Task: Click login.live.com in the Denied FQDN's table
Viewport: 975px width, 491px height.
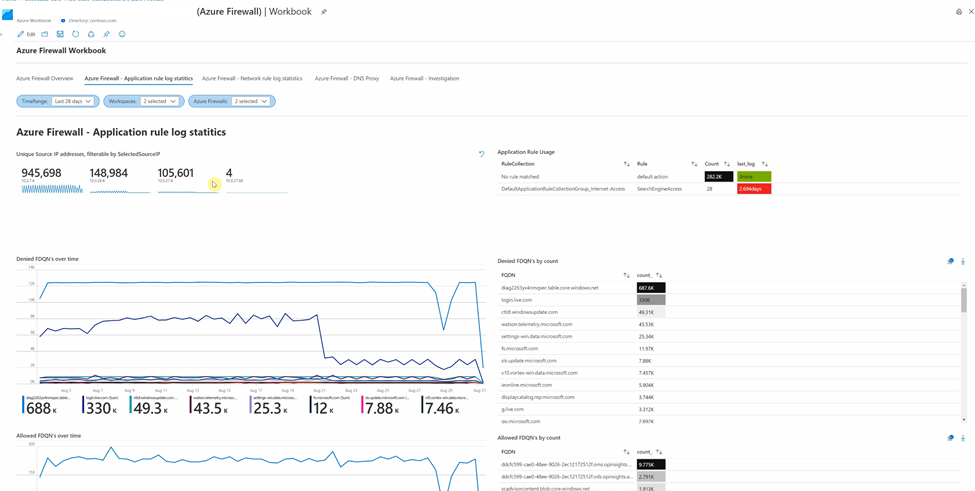Action: click(x=517, y=300)
